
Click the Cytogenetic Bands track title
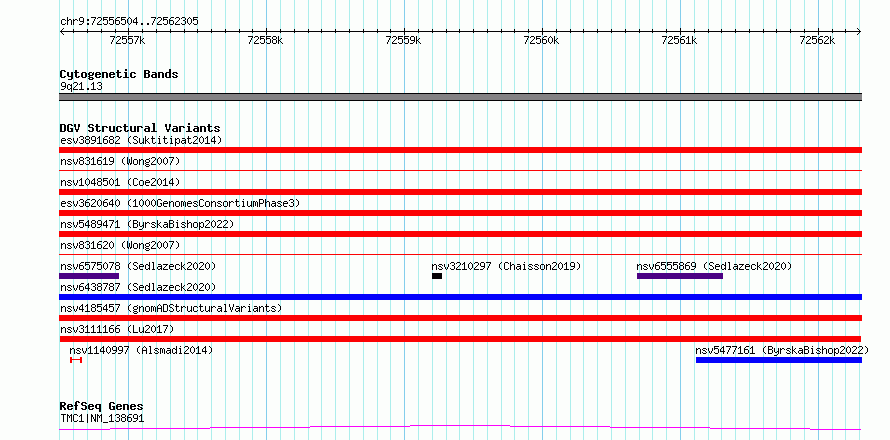click(x=119, y=74)
